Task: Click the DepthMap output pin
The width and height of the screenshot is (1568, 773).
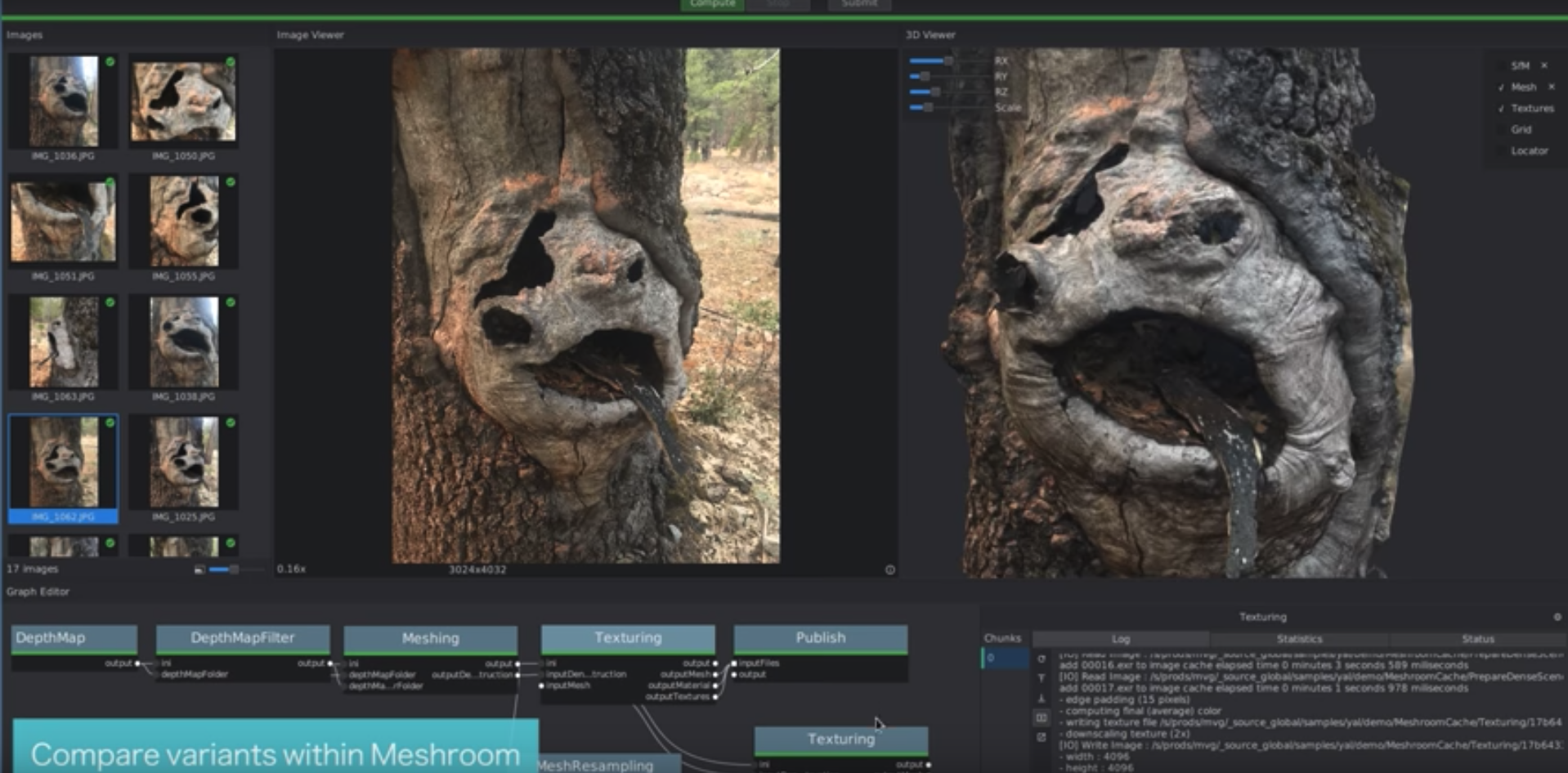Action: 137,664
